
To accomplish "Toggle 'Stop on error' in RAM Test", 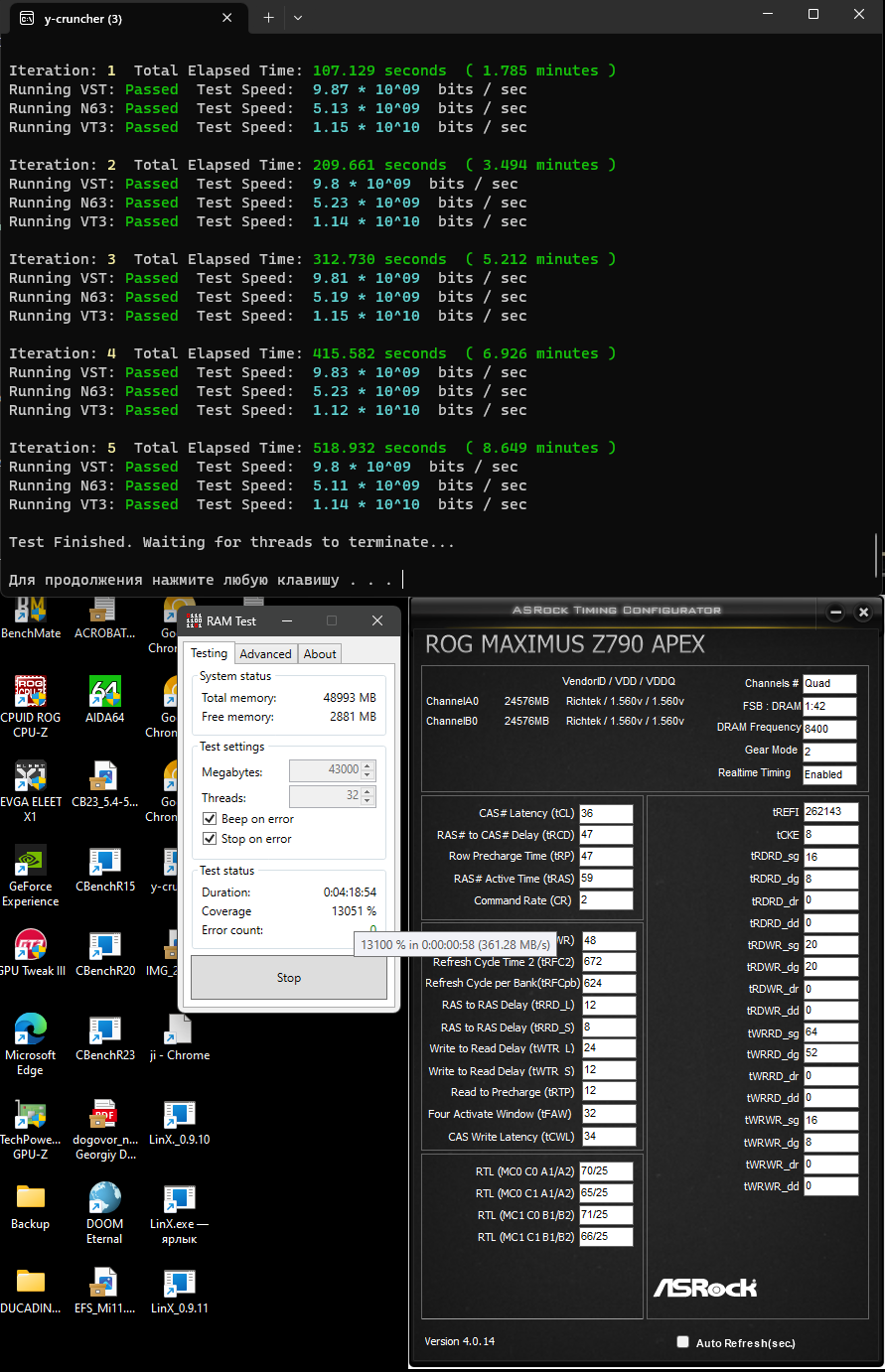I will (x=210, y=839).
